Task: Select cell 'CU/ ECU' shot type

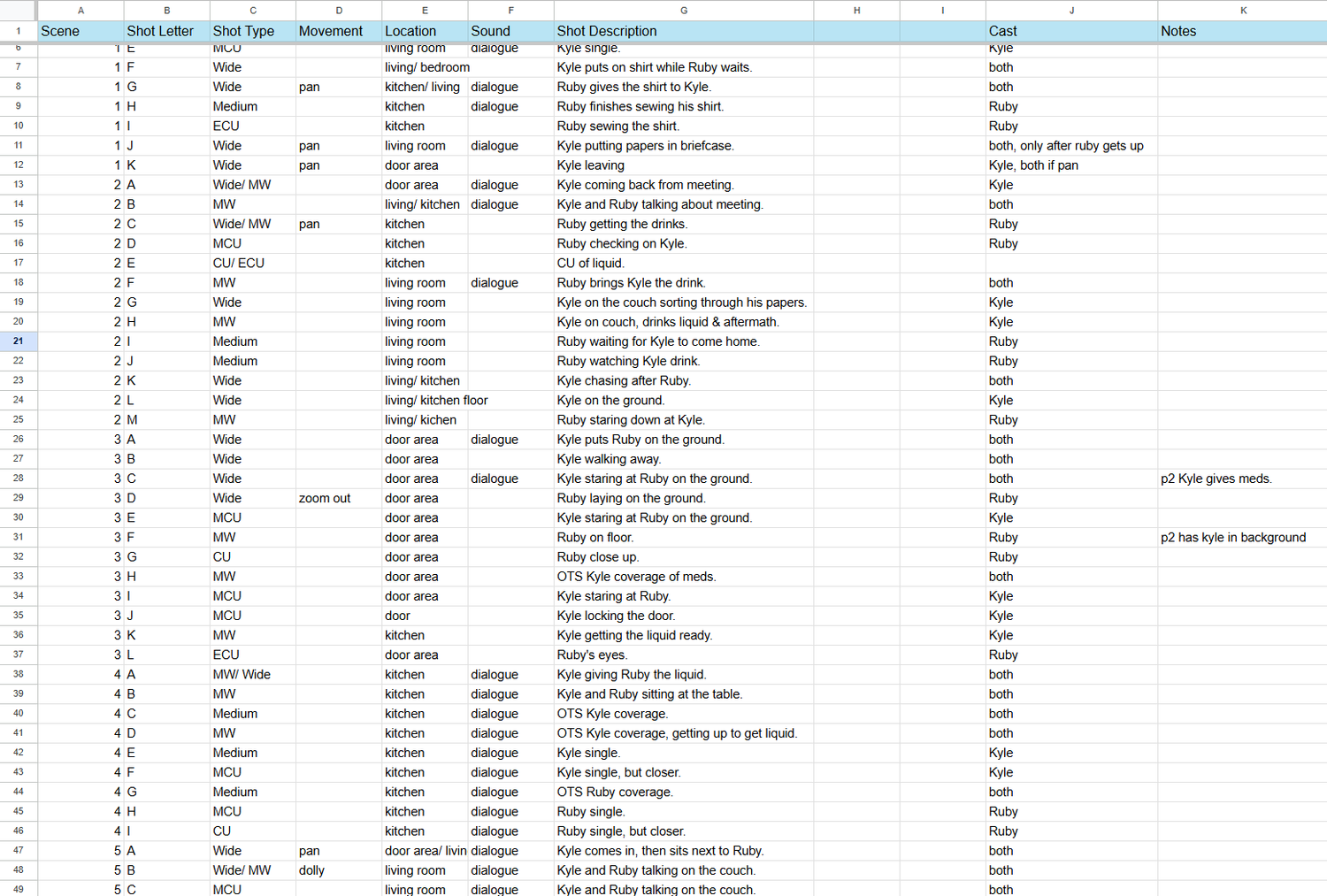Action: (x=252, y=263)
